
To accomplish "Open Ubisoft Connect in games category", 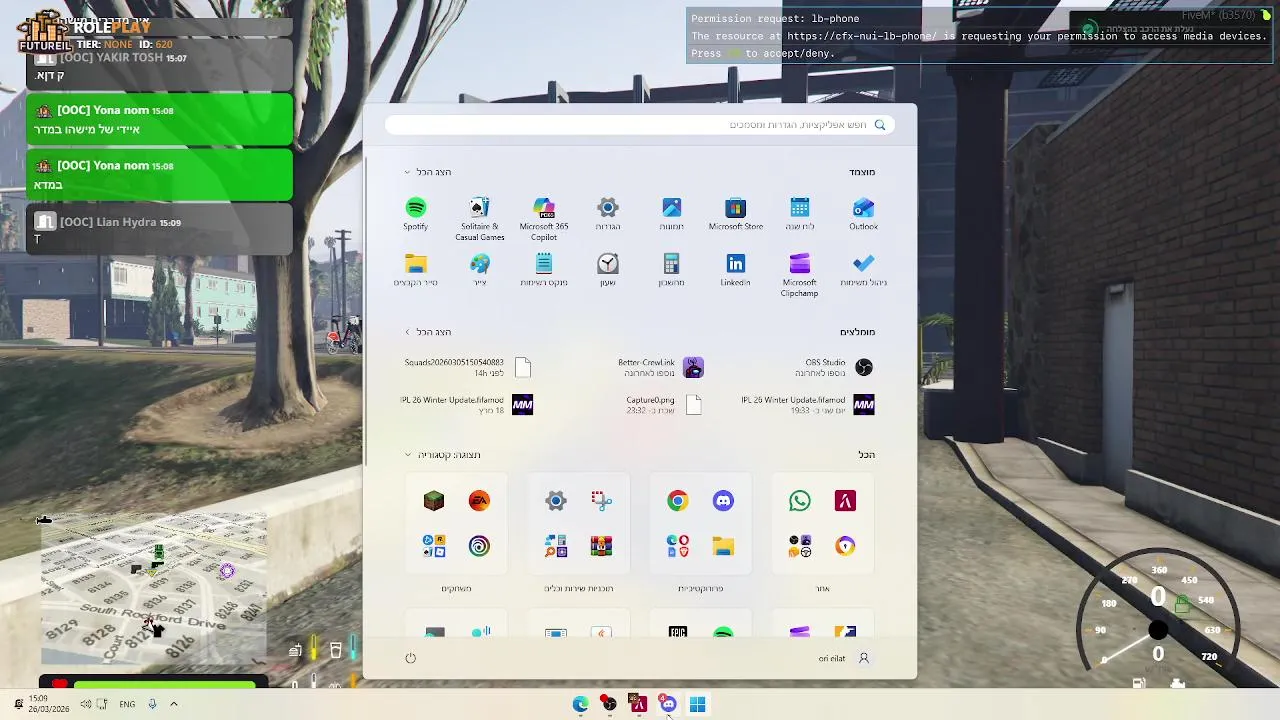I will (x=479, y=546).
